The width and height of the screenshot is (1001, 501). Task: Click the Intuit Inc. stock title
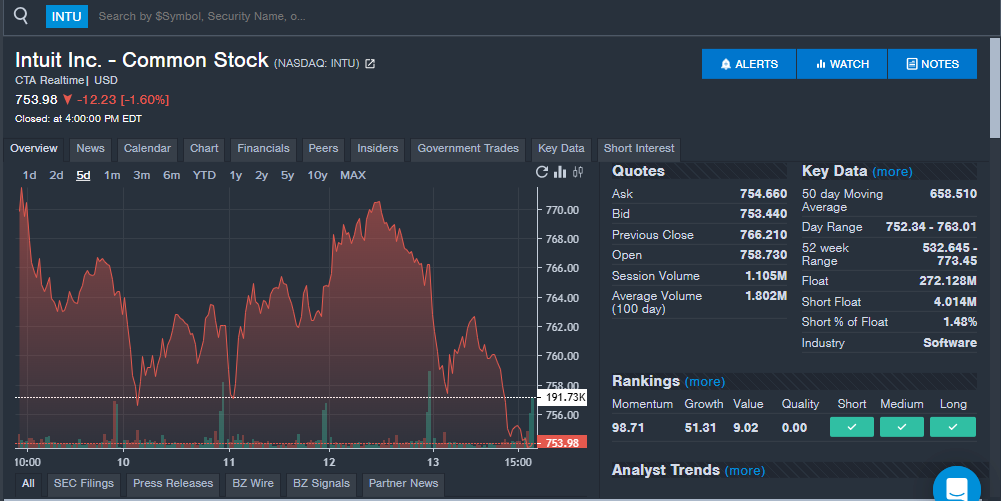click(x=142, y=60)
